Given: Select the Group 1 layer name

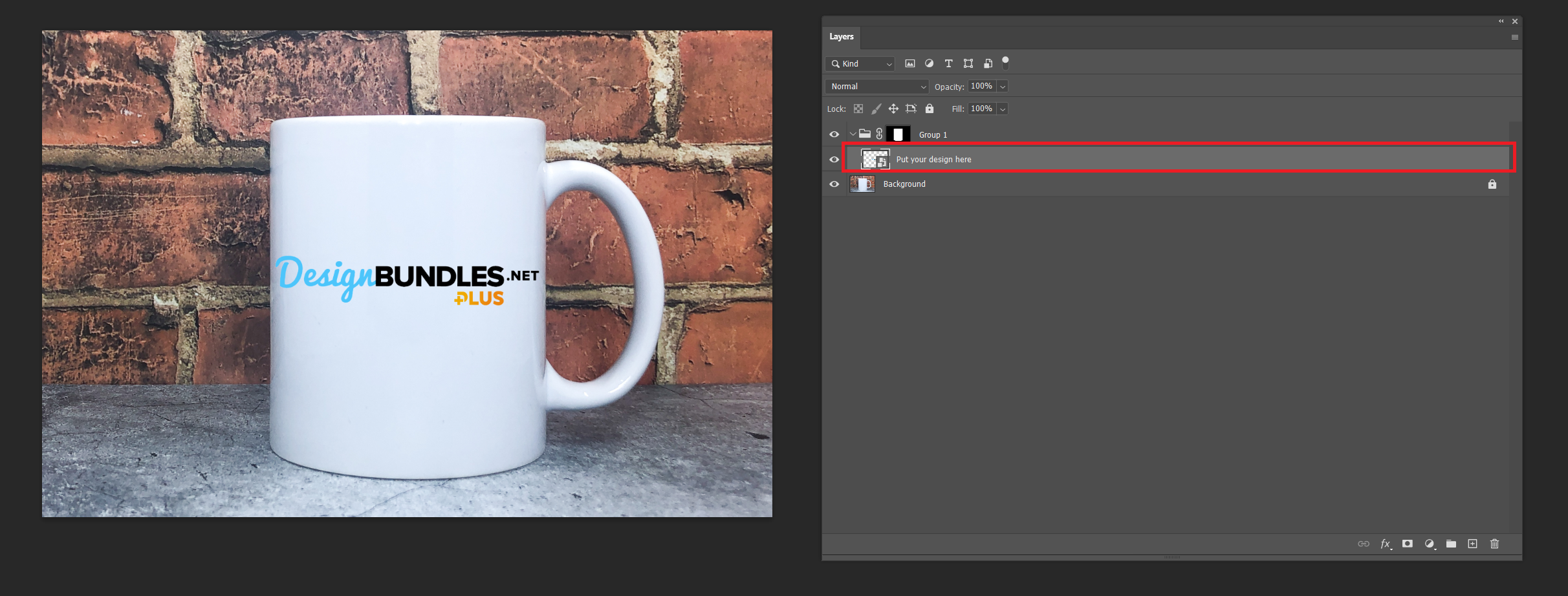Looking at the screenshot, I should [933, 135].
